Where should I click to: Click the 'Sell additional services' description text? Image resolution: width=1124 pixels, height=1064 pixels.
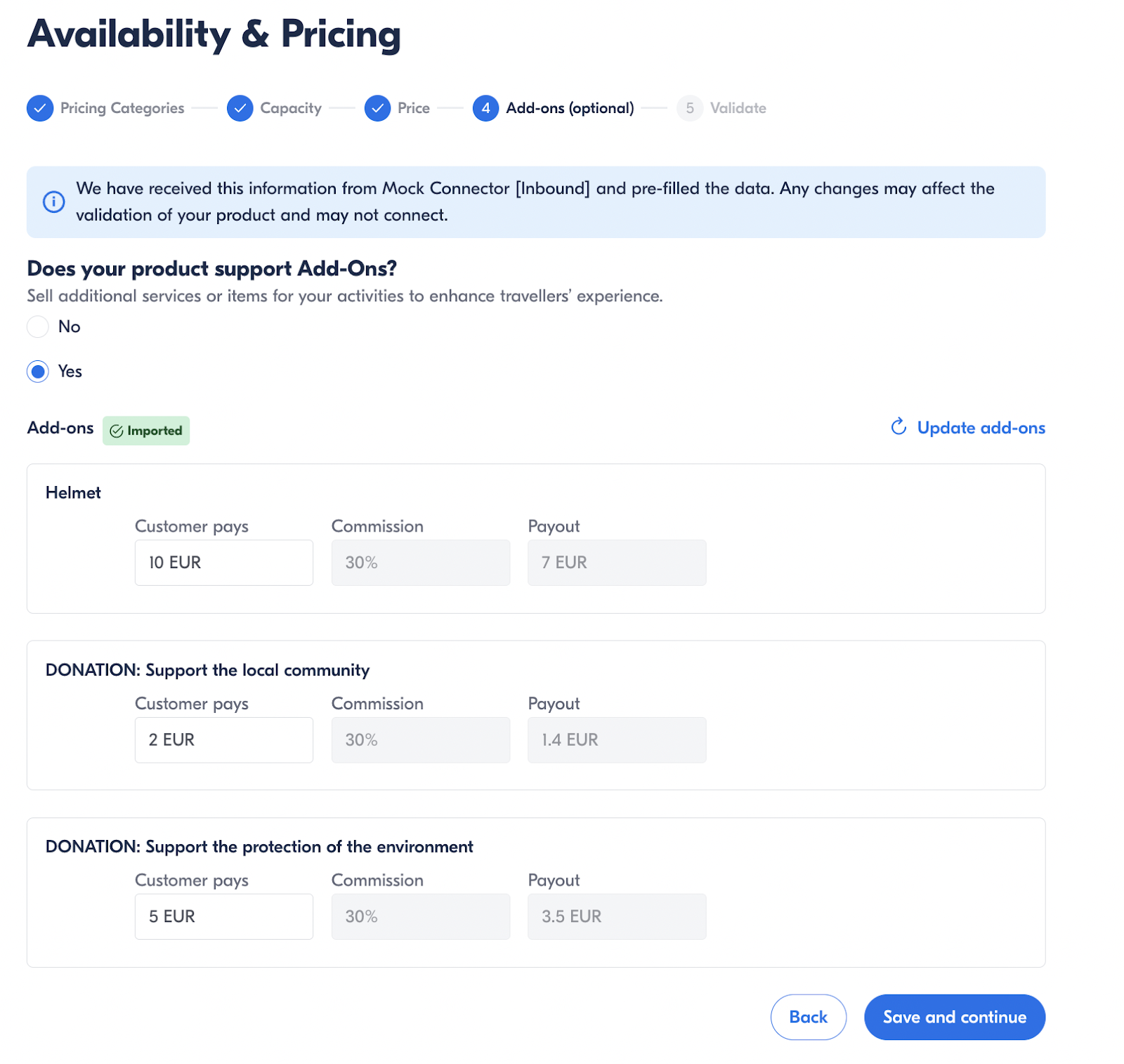pos(345,296)
